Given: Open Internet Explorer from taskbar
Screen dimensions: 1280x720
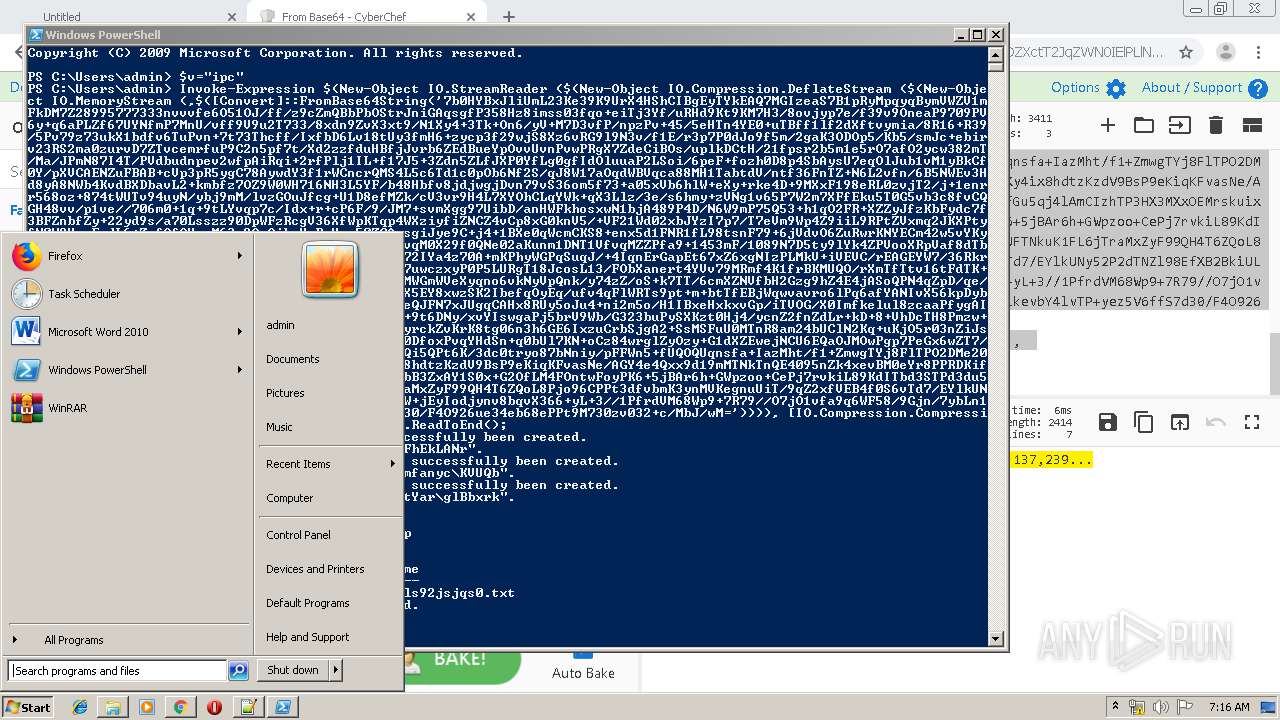Looking at the screenshot, I should coord(80,707).
